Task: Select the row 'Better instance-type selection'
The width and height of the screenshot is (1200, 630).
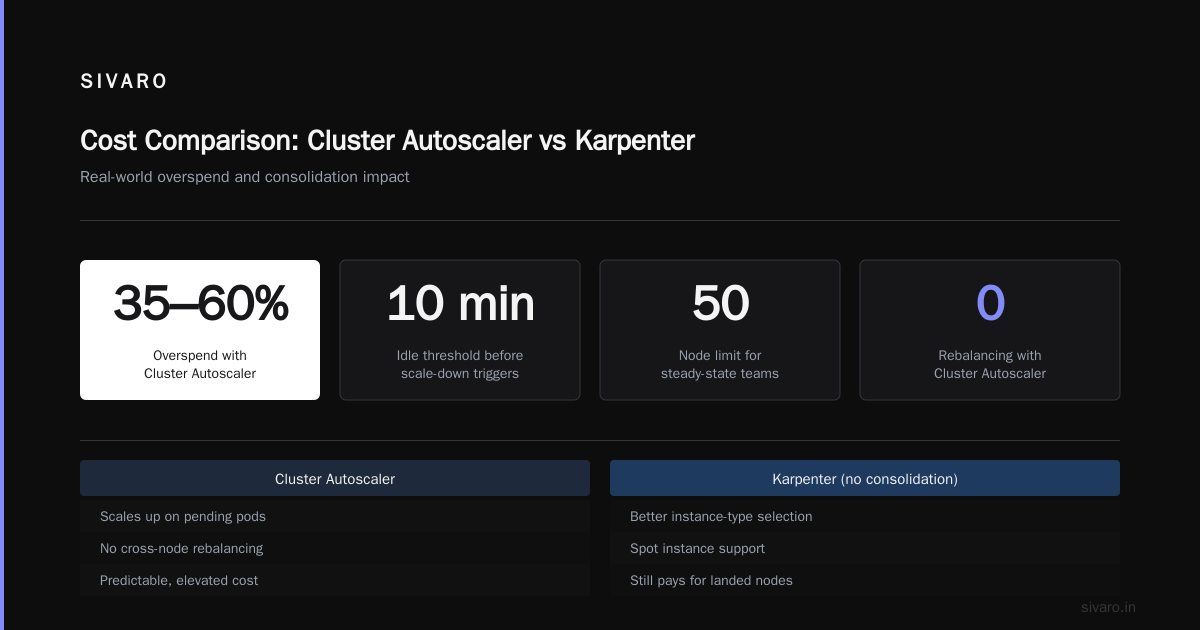Action: tap(865, 516)
